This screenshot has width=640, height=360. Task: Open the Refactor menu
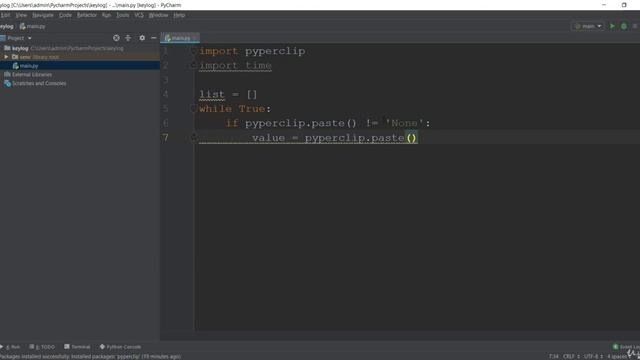tap(87, 15)
